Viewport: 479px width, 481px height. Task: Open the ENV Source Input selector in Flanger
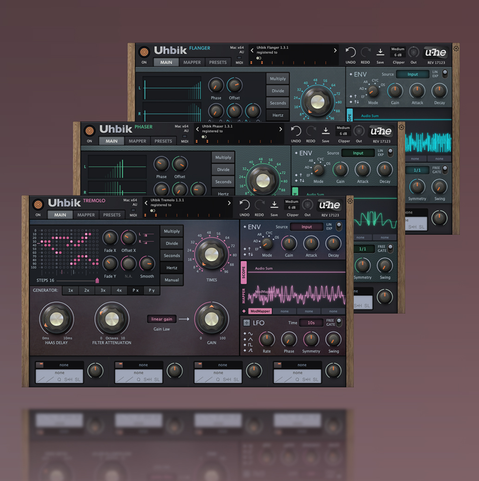[413, 74]
